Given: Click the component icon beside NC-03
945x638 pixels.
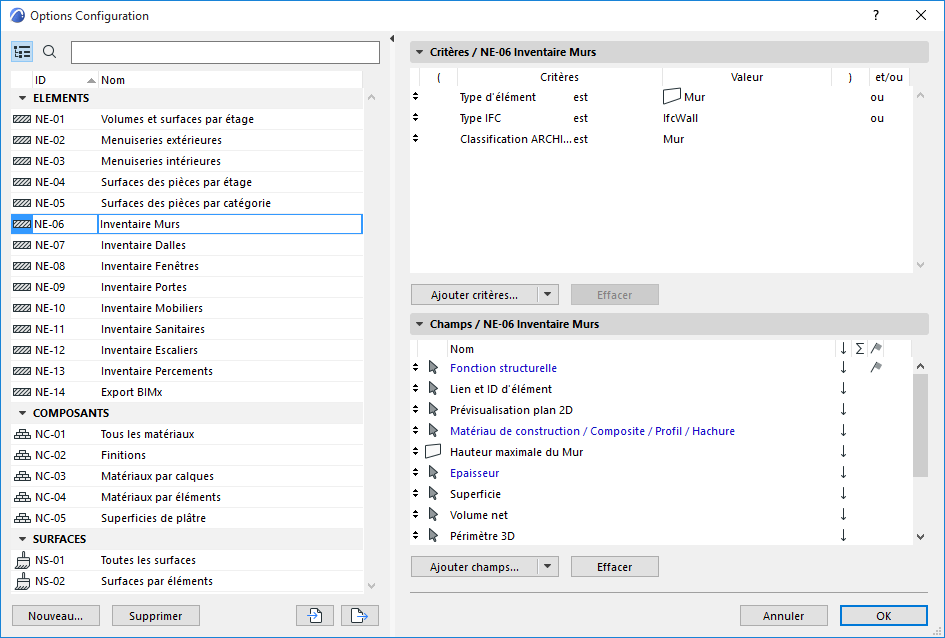Looking at the screenshot, I should click(22, 476).
